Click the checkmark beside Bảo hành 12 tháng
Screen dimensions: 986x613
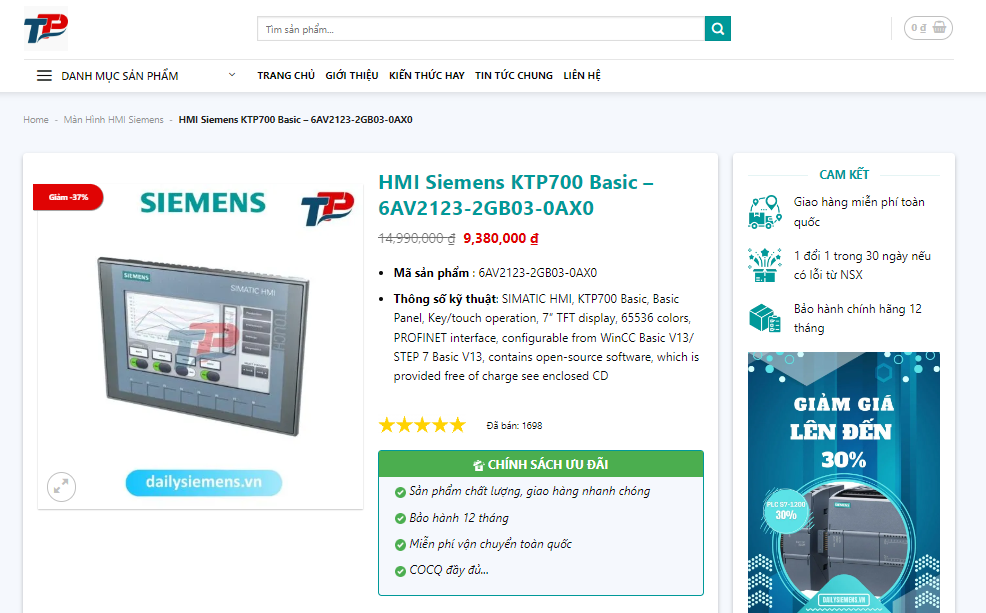(400, 519)
